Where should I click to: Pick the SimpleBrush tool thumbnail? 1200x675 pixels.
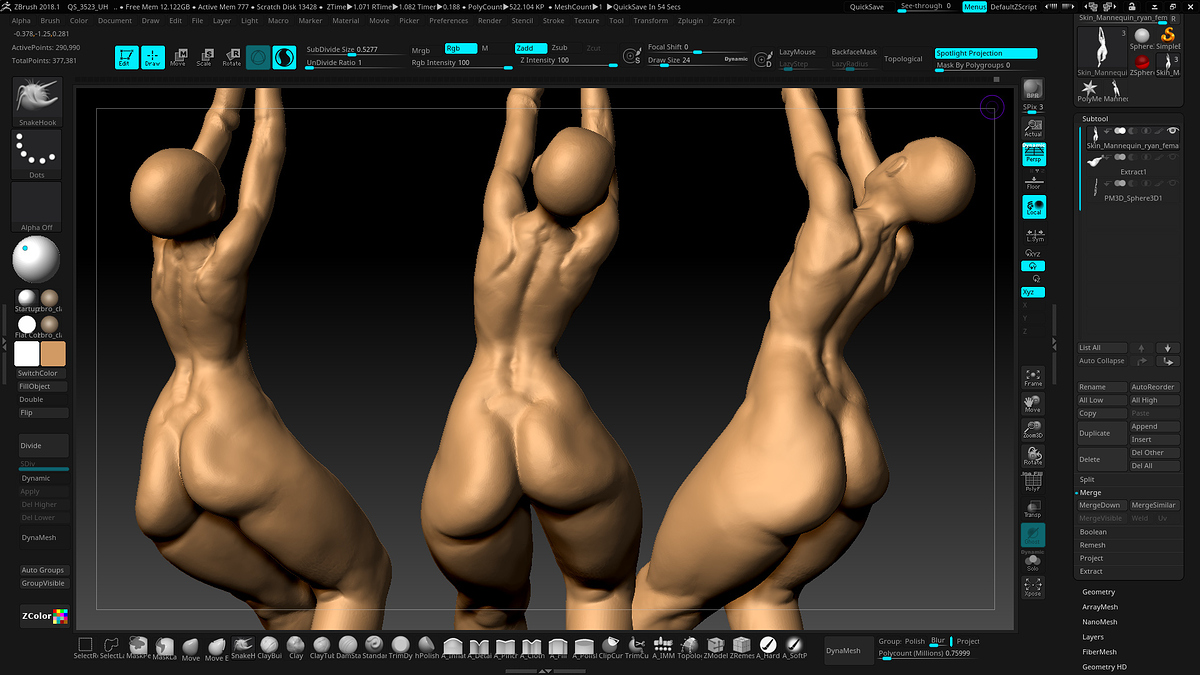(1168, 40)
